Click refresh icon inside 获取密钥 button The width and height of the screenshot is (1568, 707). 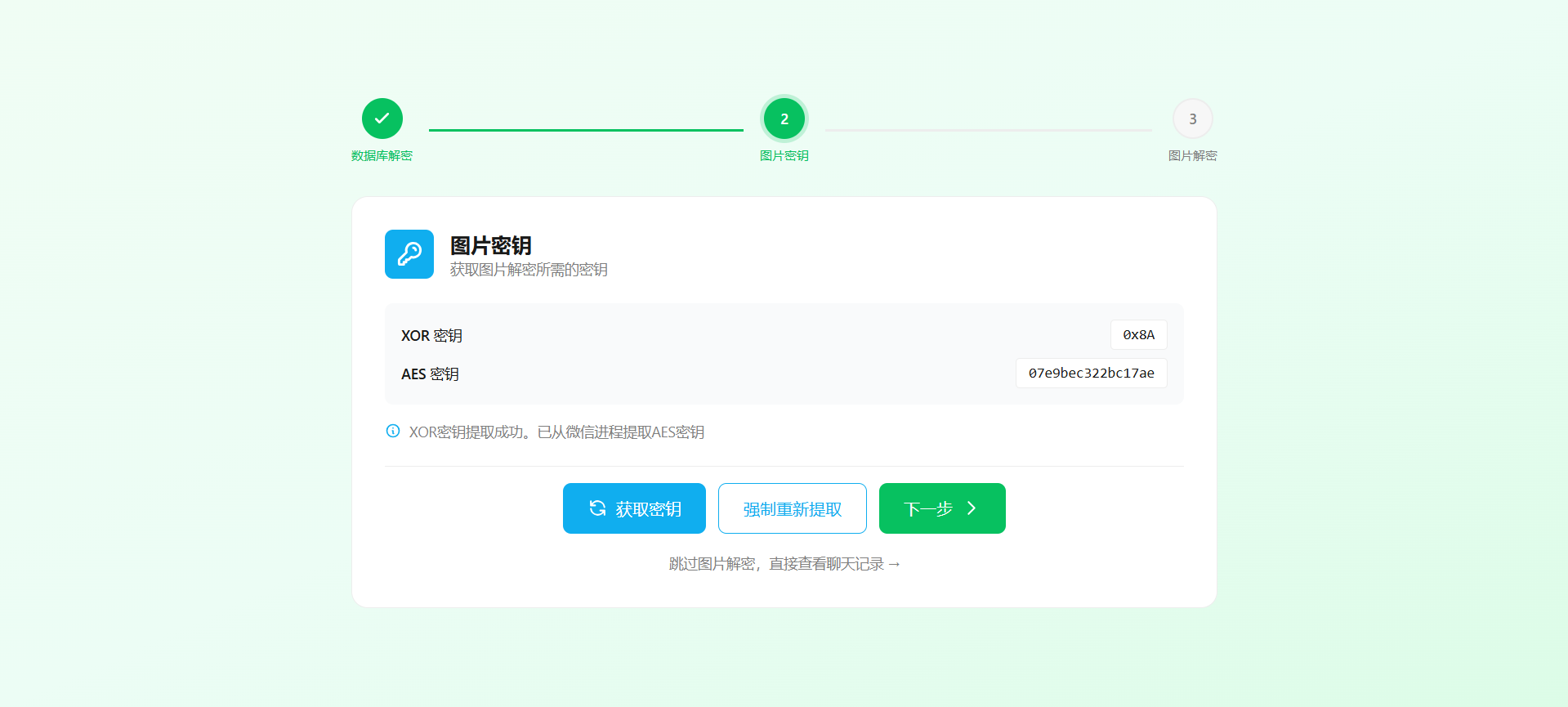coord(597,508)
